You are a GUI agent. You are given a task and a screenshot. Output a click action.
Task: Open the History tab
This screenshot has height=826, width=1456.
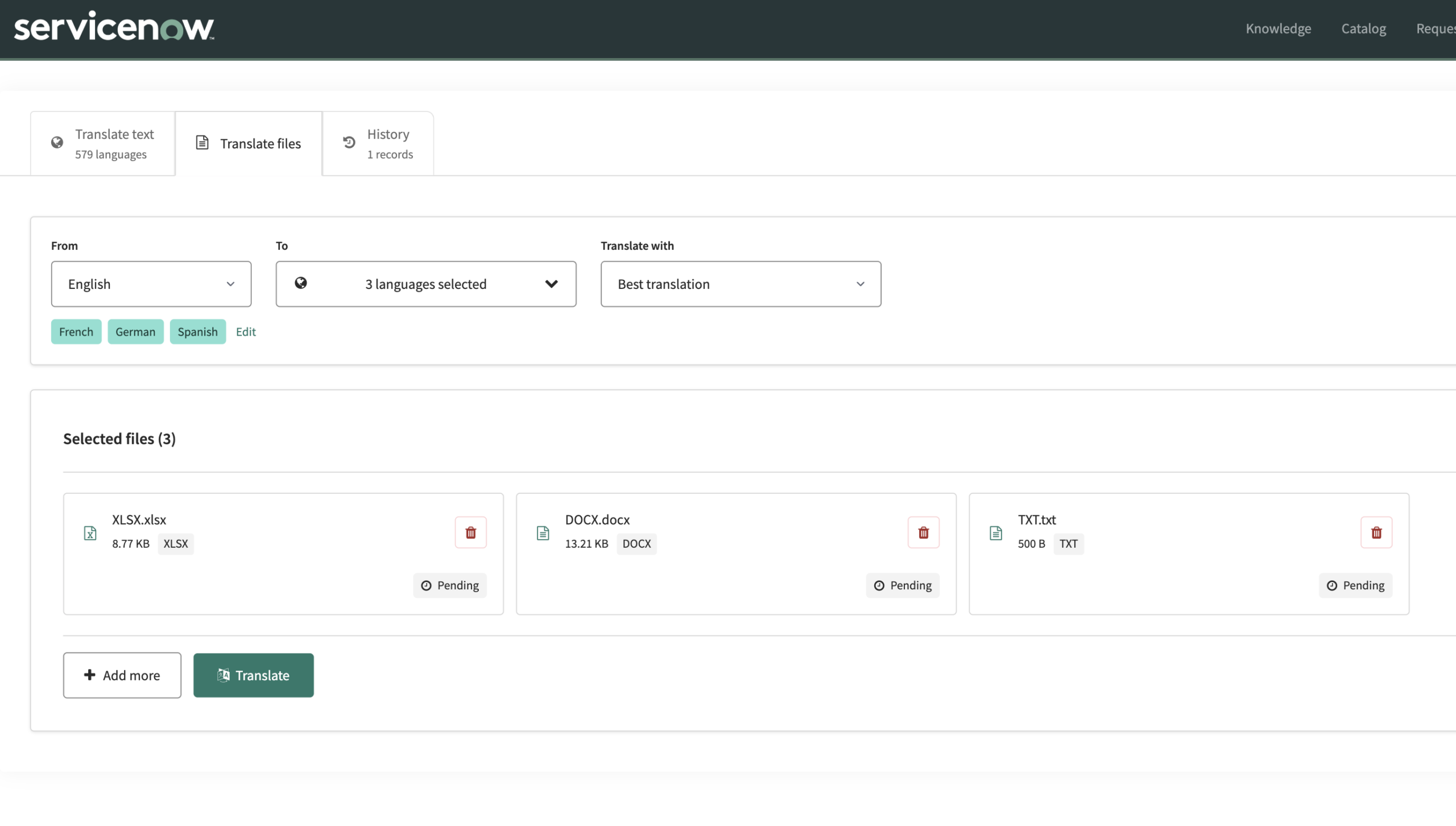tap(378, 143)
